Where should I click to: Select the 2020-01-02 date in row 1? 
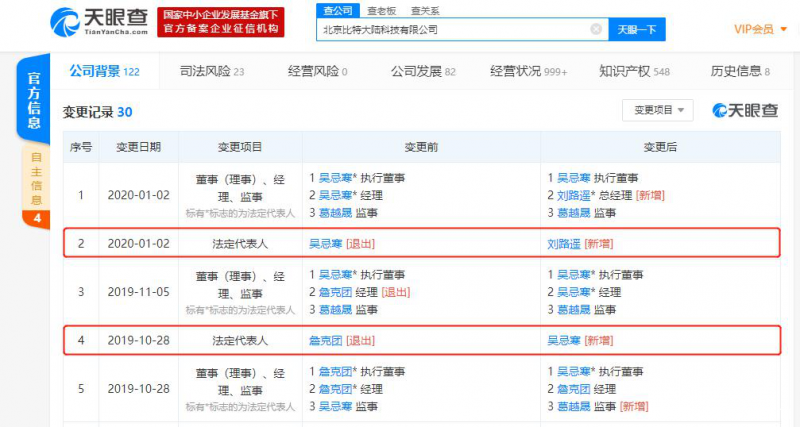(138, 195)
